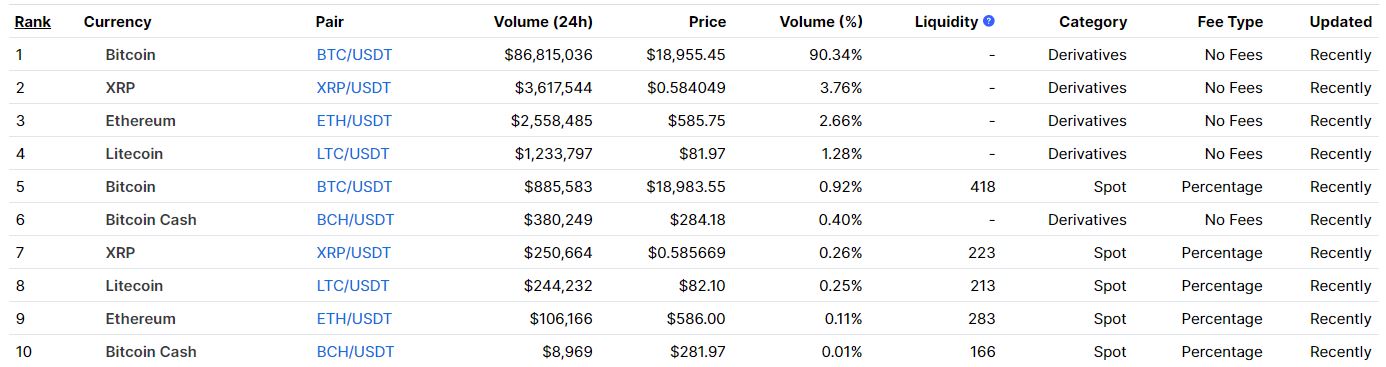Open the spot XRP/USDT pair in row 7
This screenshot has height=367, width=1386.
pyautogui.click(x=353, y=253)
